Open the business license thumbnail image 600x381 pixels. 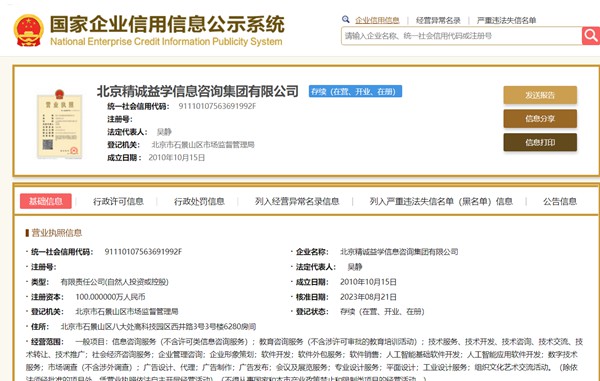pyautogui.click(x=59, y=124)
